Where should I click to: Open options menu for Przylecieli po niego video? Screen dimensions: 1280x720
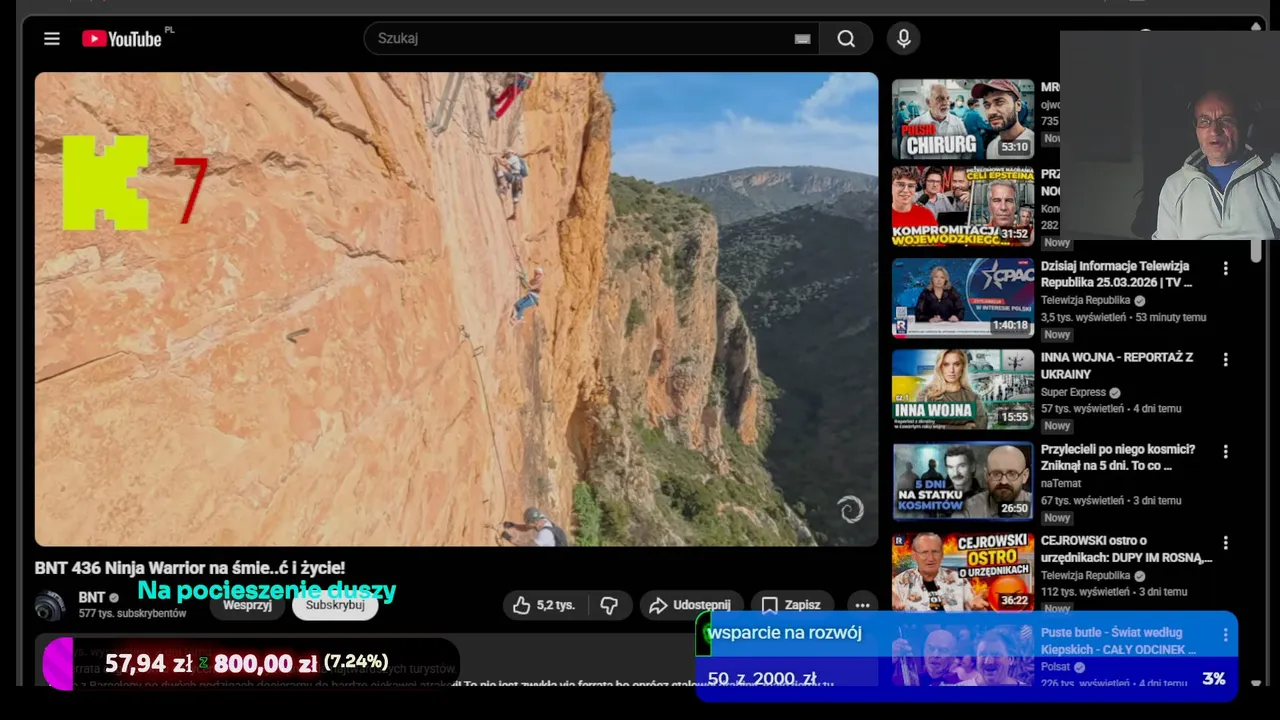[x=1225, y=451]
